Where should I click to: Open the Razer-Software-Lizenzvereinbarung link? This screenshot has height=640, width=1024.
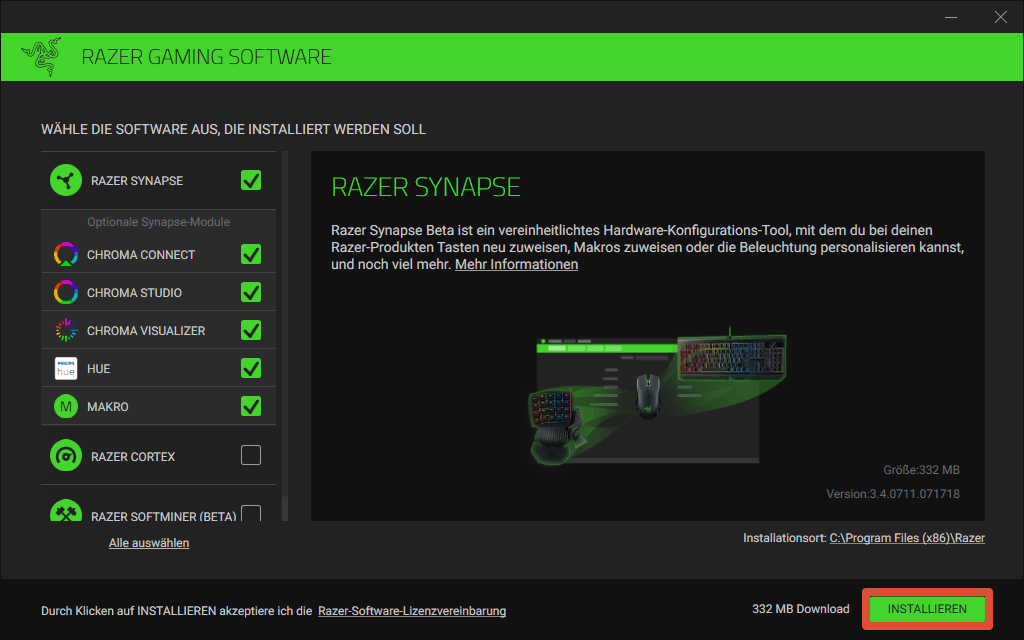coord(412,611)
